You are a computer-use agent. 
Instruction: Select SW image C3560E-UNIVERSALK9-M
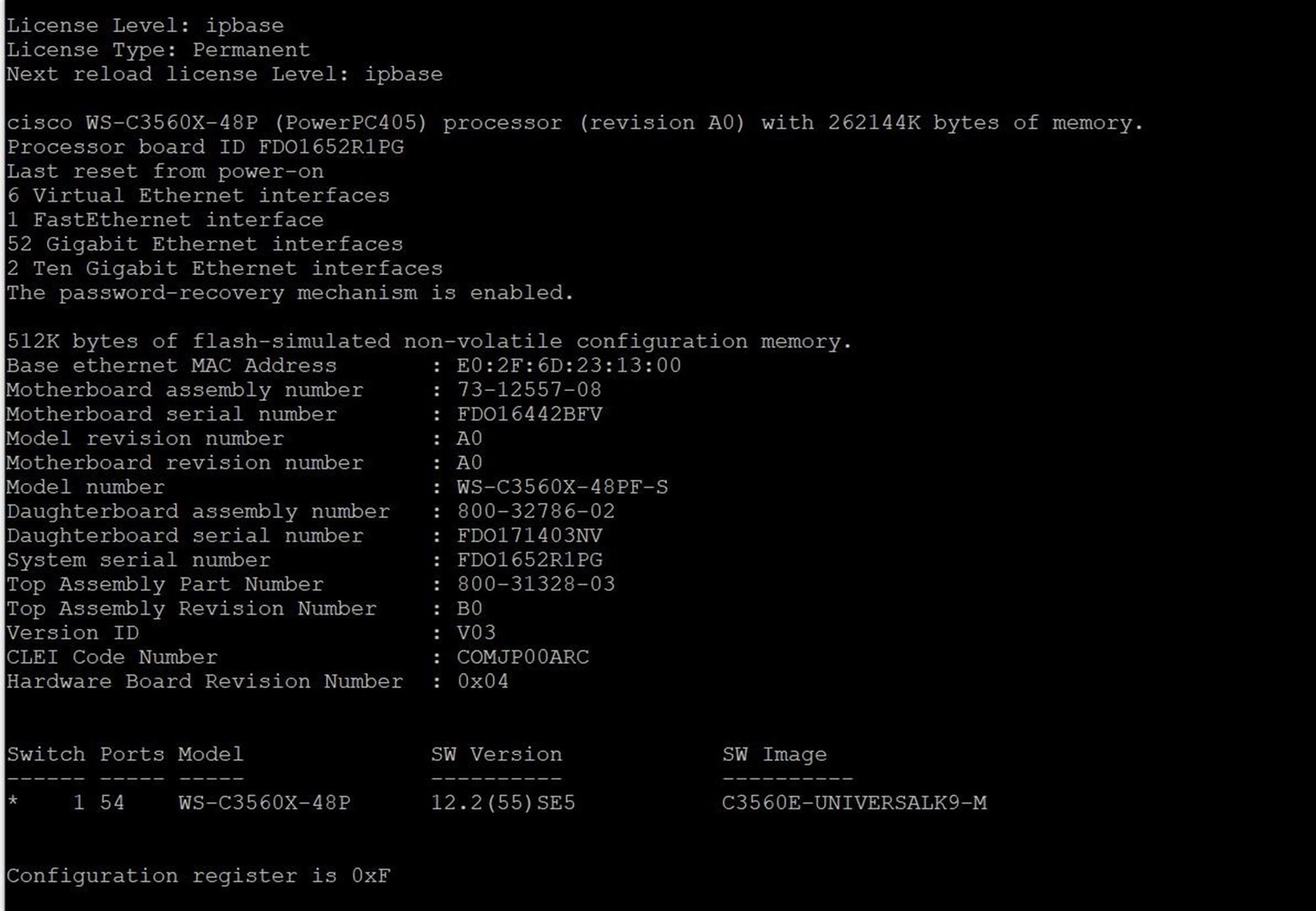click(x=855, y=803)
